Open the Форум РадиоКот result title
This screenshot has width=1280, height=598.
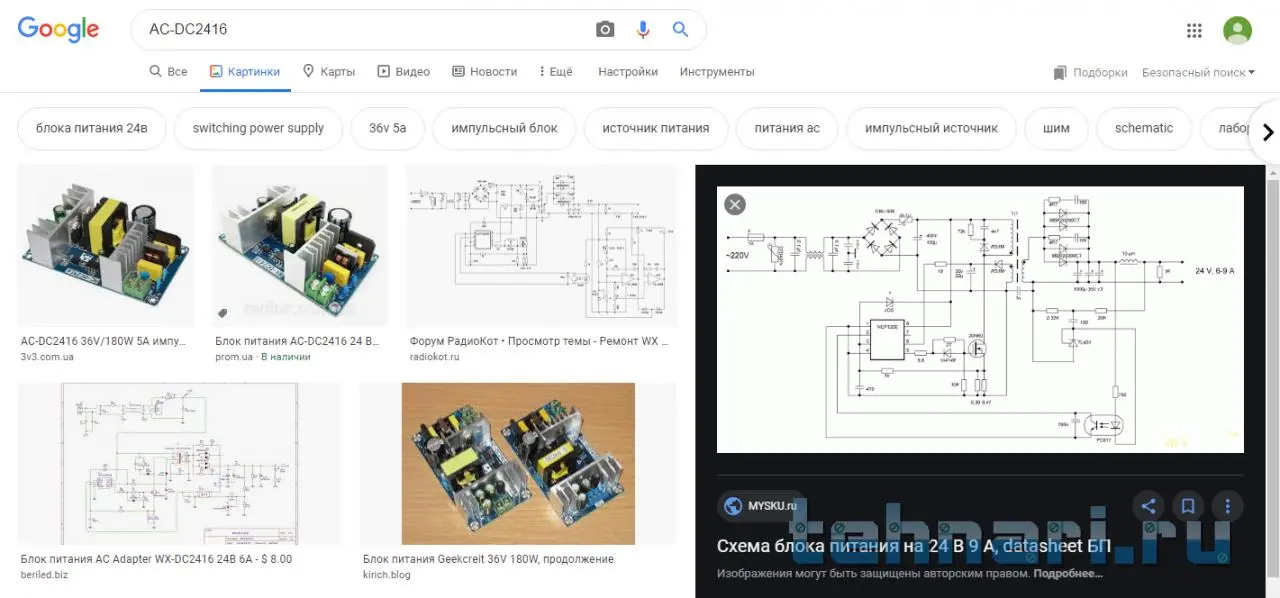[539, 341]
